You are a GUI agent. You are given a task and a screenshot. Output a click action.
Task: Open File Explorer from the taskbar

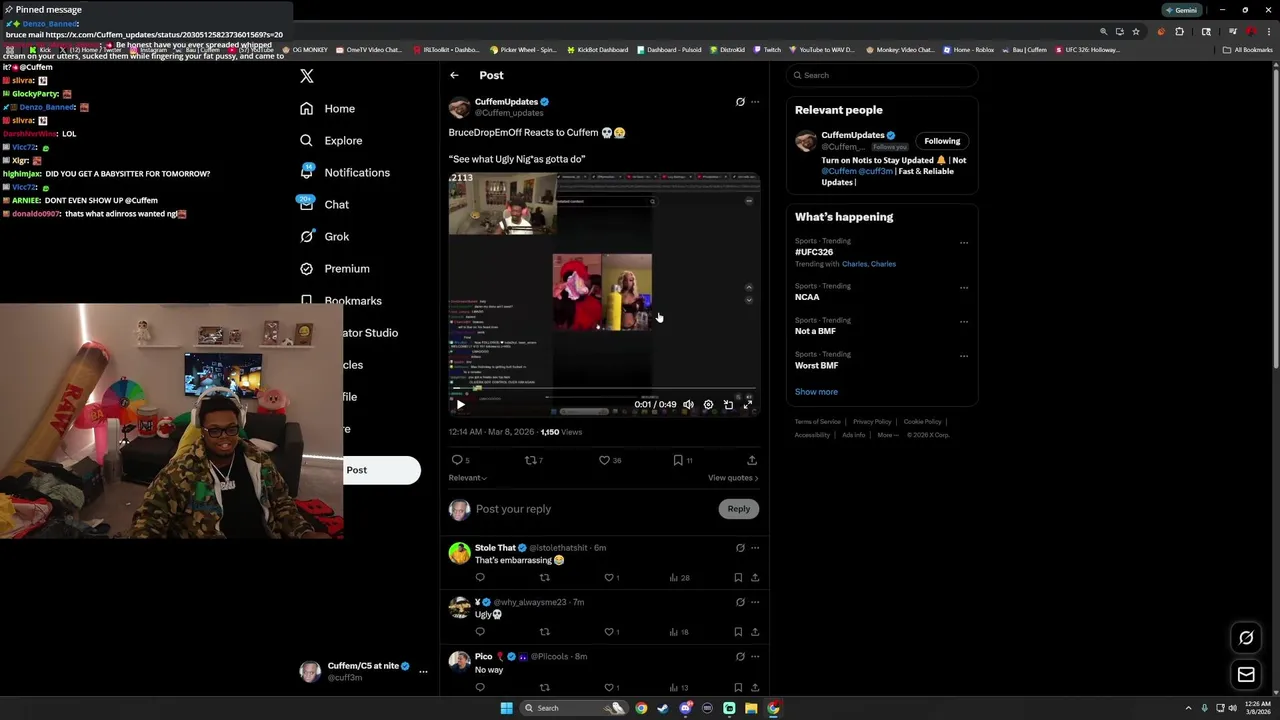(751, 708)
